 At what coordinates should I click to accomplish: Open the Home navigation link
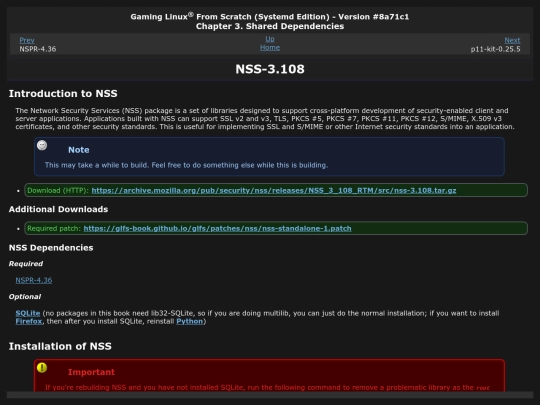270,48
